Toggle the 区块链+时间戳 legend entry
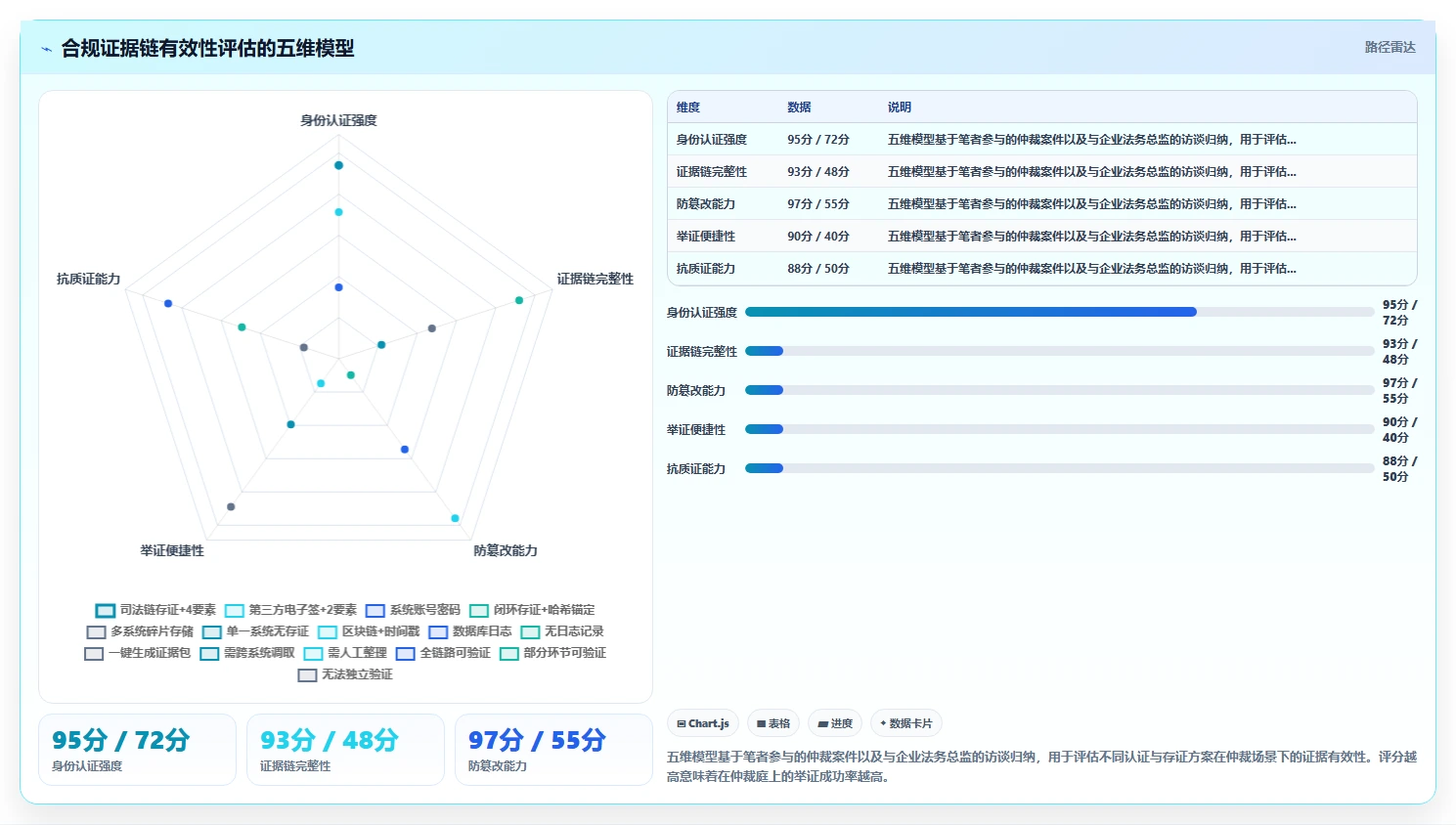Screen dimensions: 1456x825 click(x=369, y=631)
